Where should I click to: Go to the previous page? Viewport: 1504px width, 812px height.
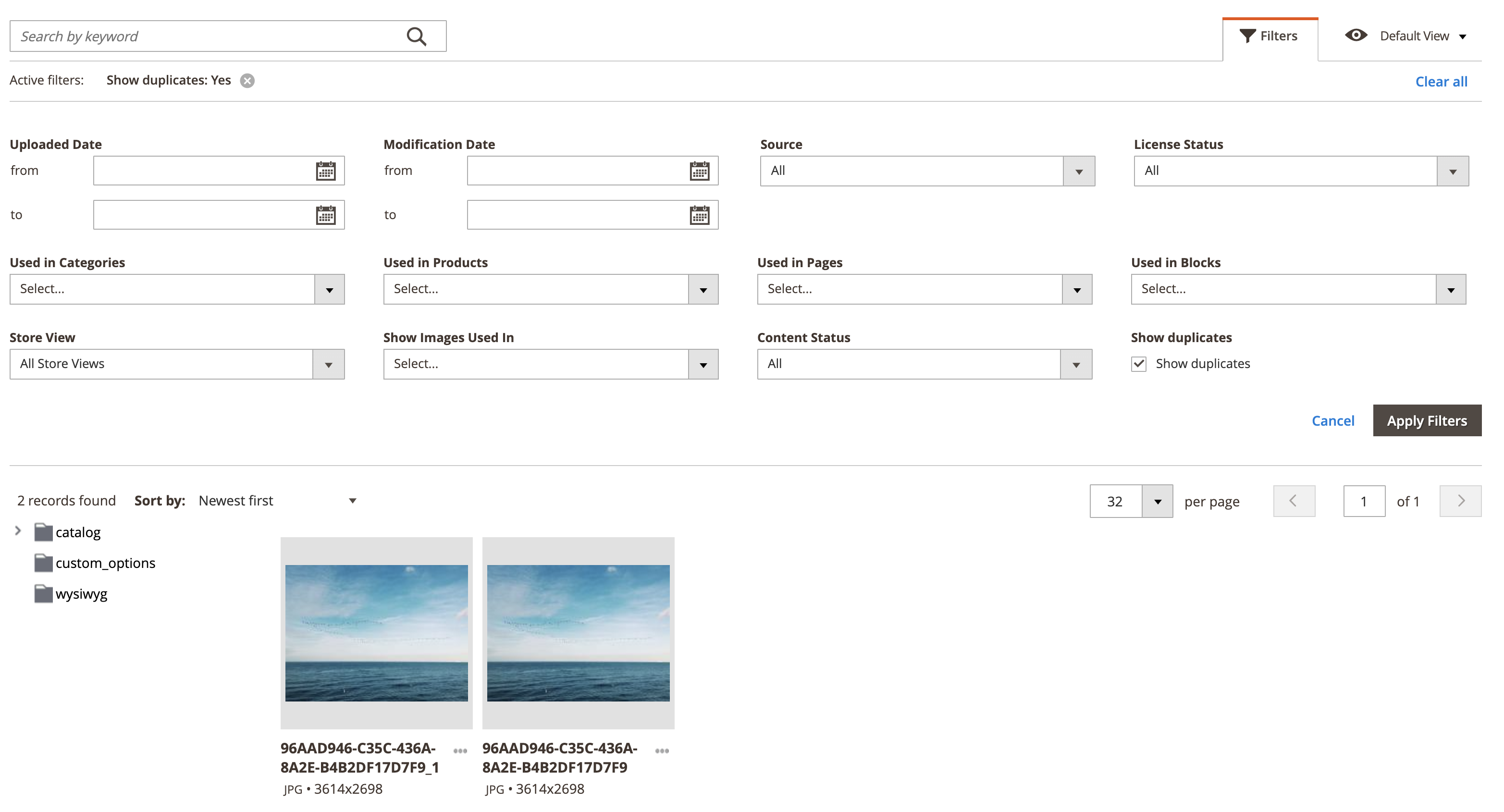pos(1294,501)
